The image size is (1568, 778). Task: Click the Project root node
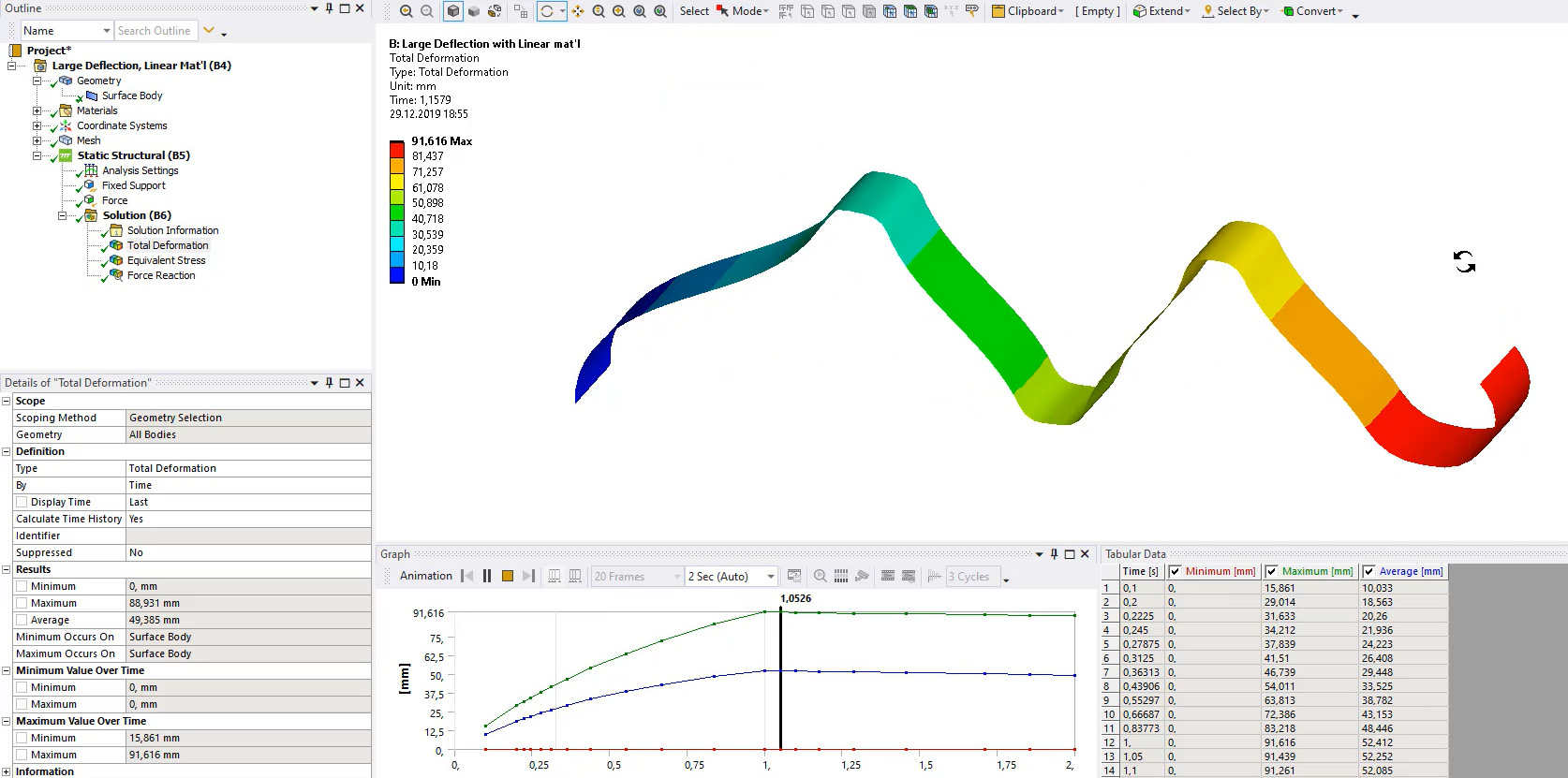click(49, 51)
